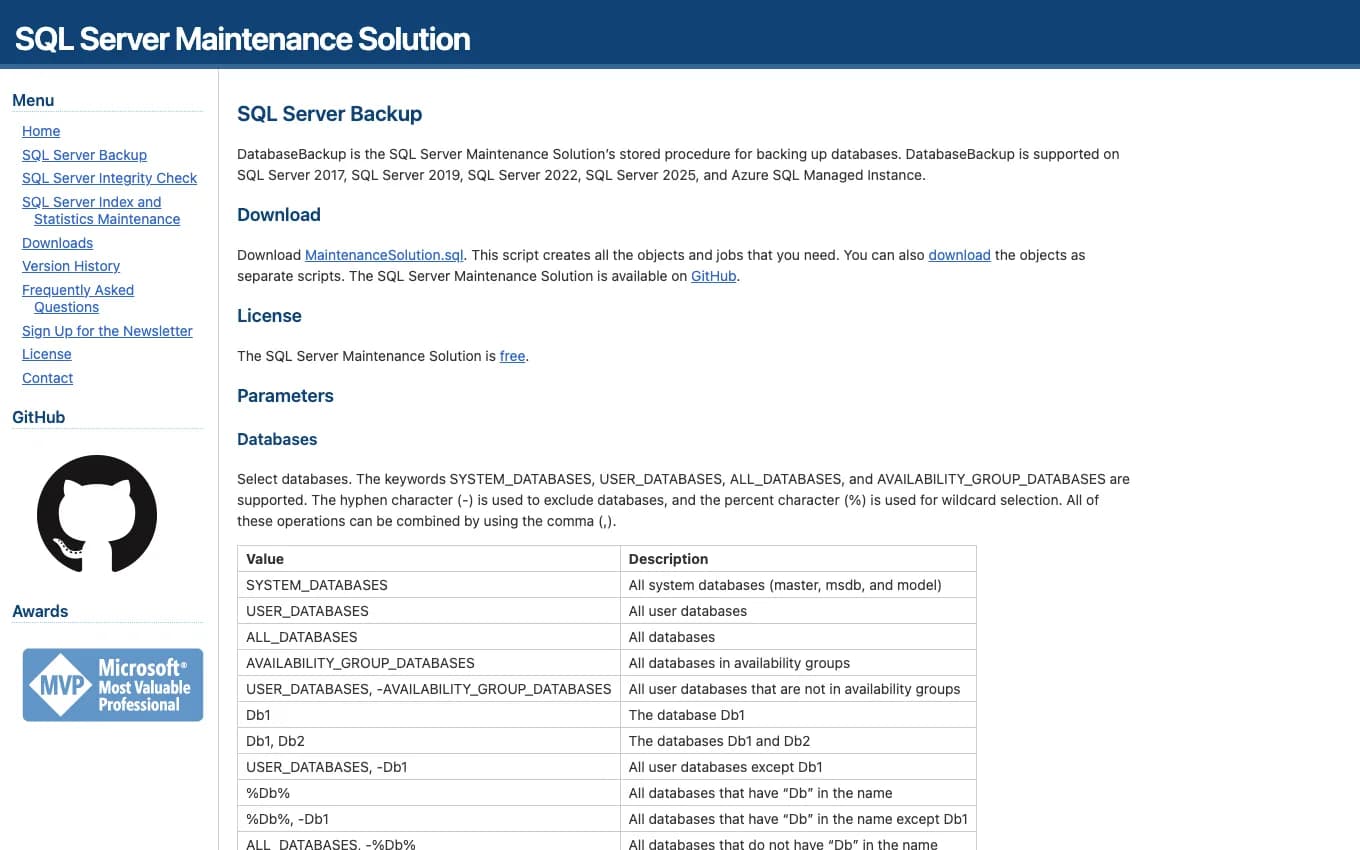Viewport: 1360px width, 850px height.
Task: Click the sidebar 'GitHub' heading
Action: (38, 418)
